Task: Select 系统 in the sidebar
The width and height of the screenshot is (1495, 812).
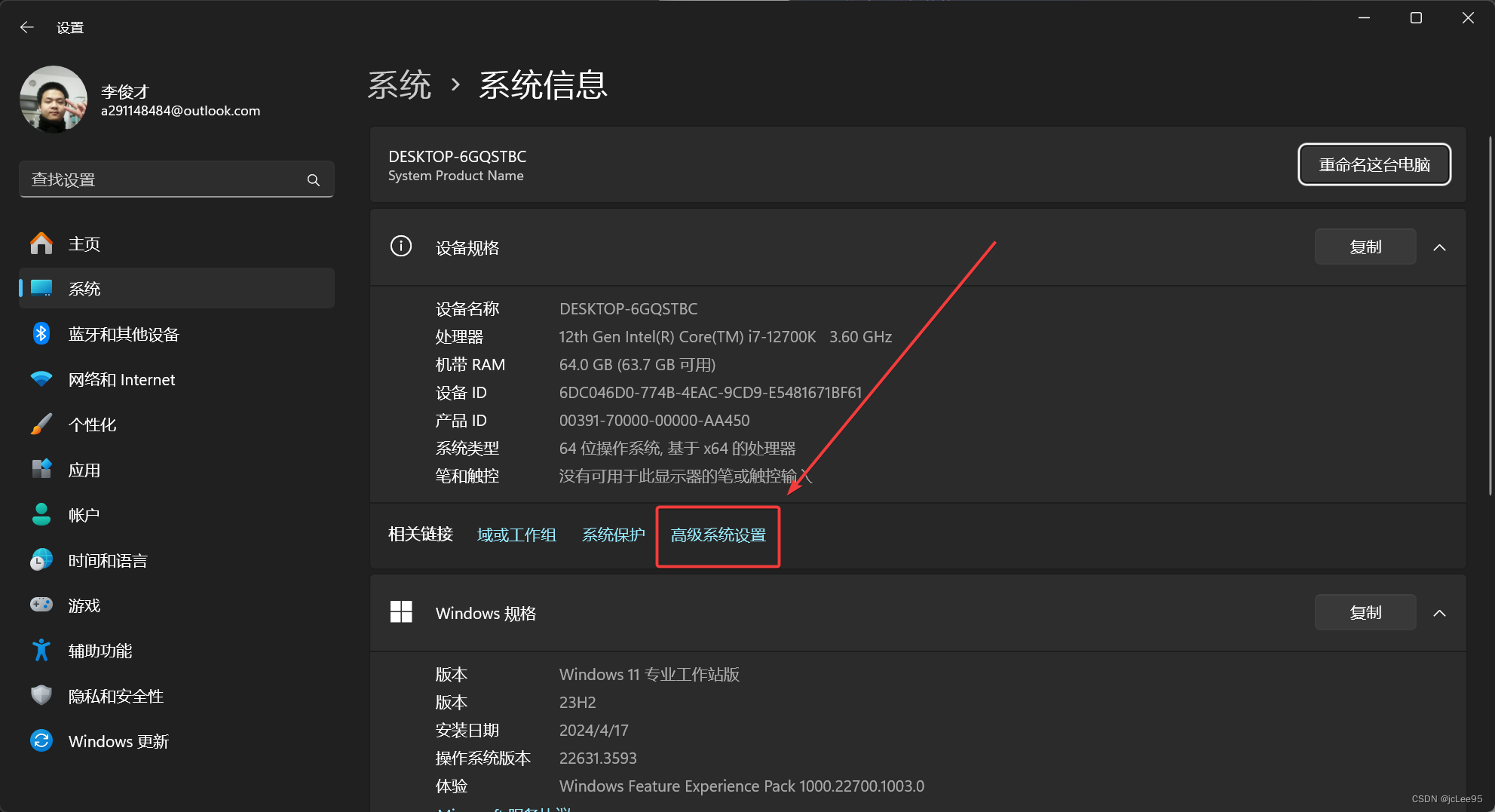Action: tap(176, 288)
